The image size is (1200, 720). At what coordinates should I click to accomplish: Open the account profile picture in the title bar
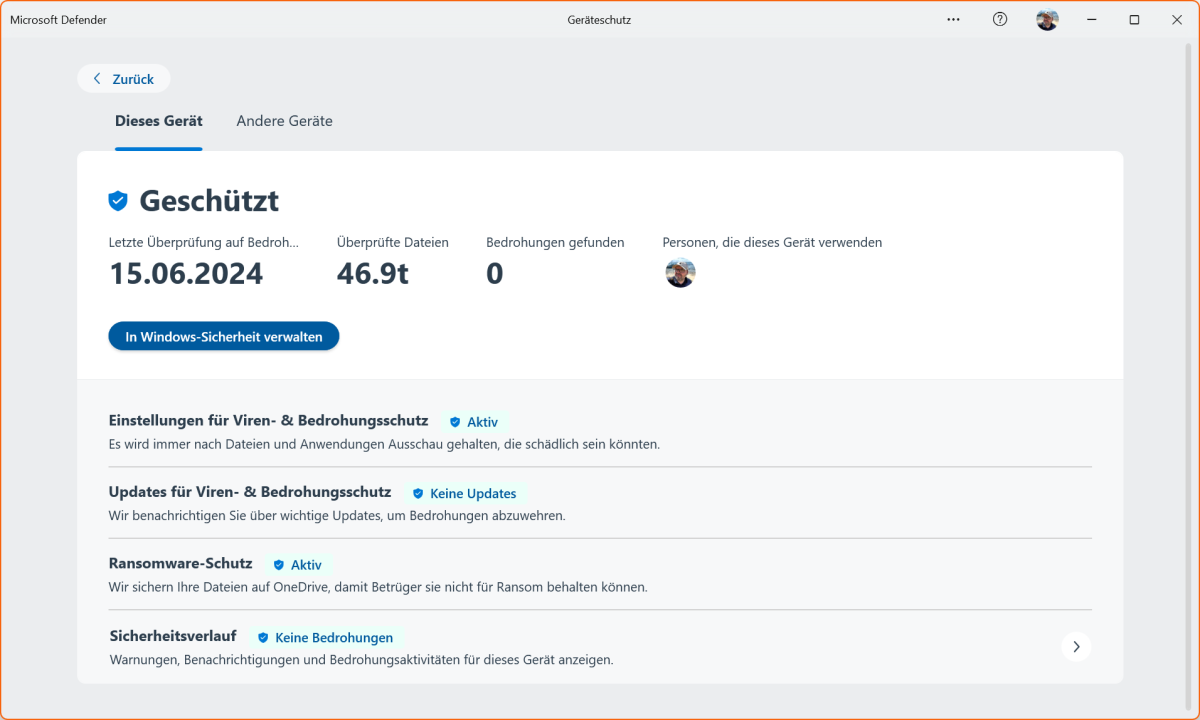click(x=1047, y=19)
